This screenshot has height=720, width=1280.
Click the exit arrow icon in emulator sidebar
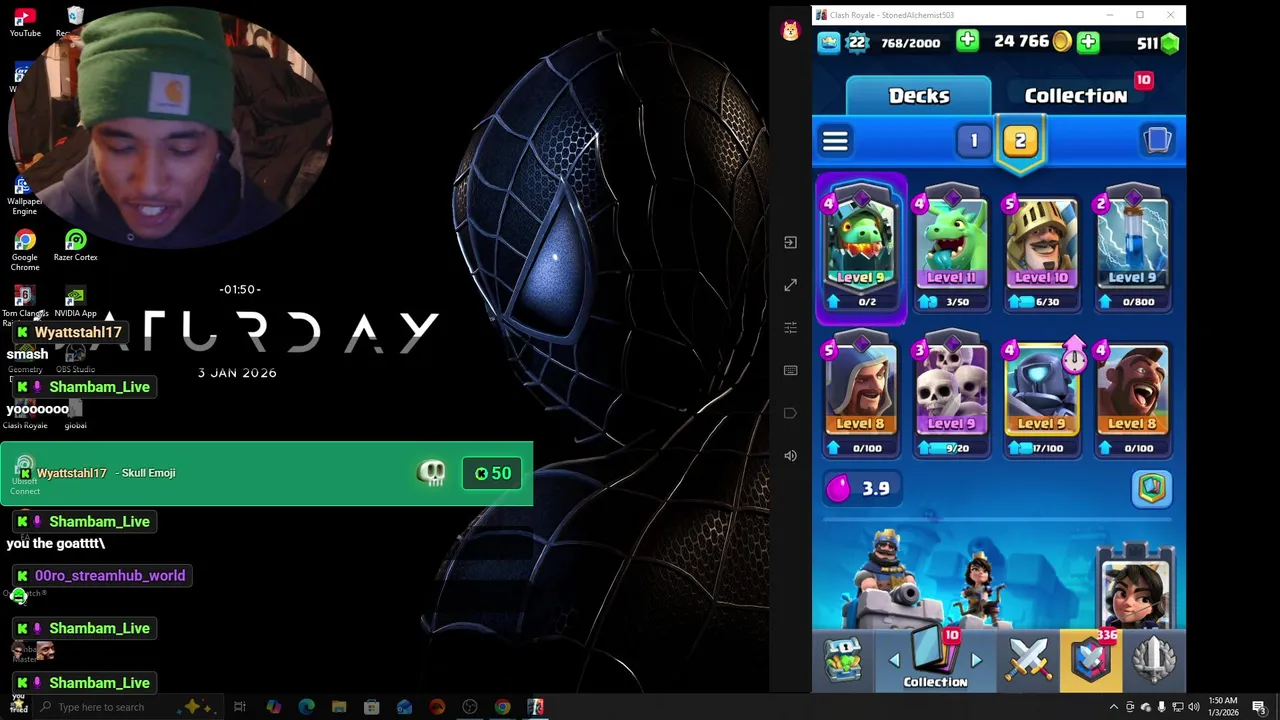790,242
